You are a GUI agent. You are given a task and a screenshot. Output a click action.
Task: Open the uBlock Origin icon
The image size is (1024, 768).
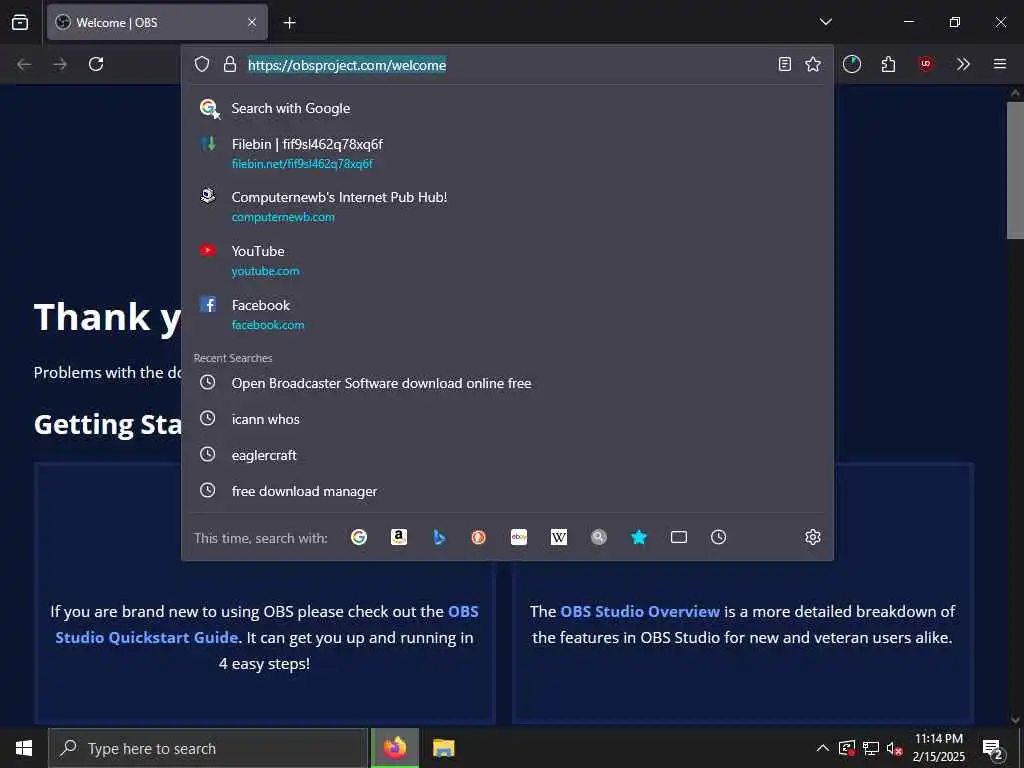pyautogui.click(x=925, y=64)
